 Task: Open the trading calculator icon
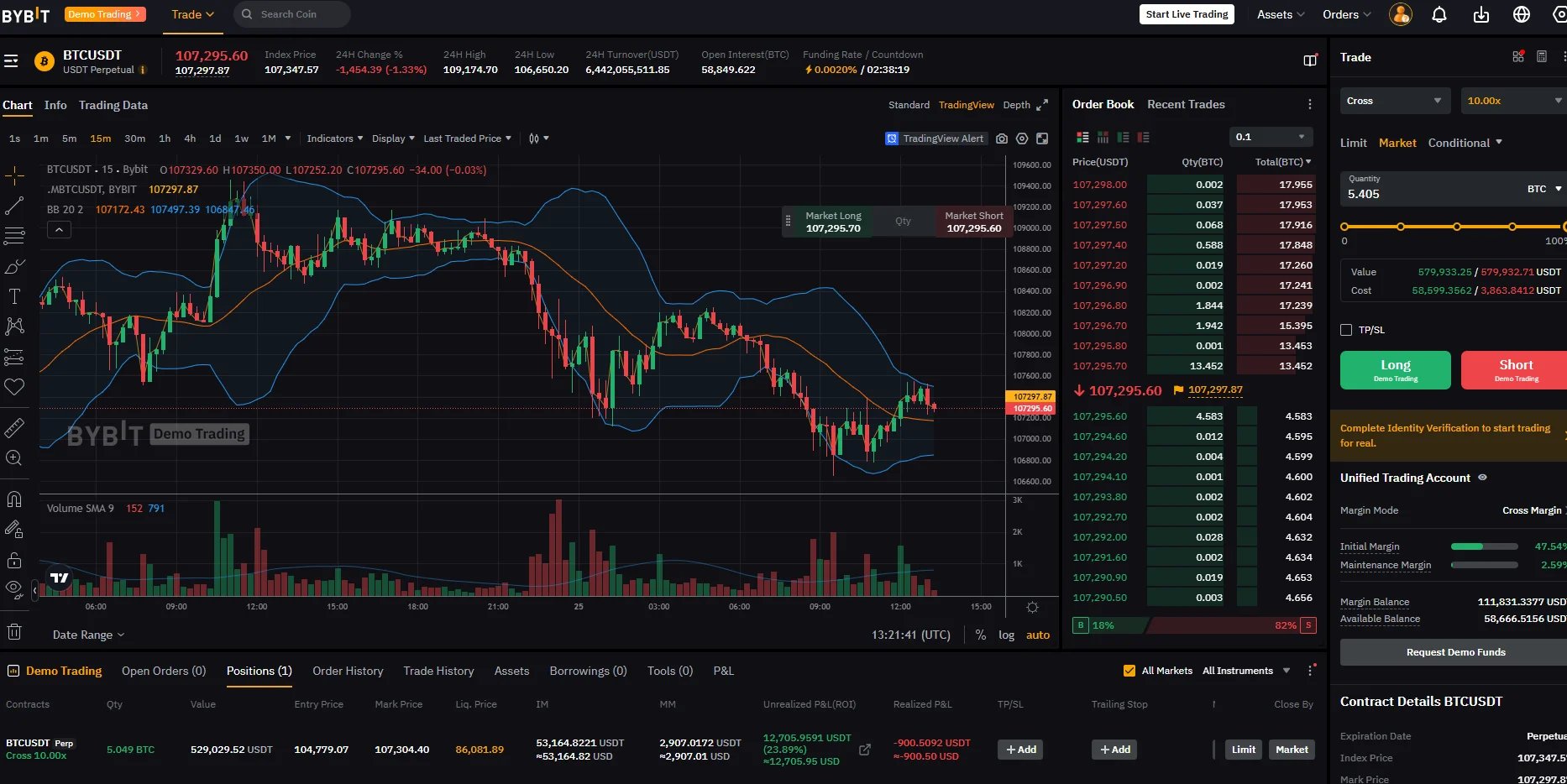[x=1542, y=56]
